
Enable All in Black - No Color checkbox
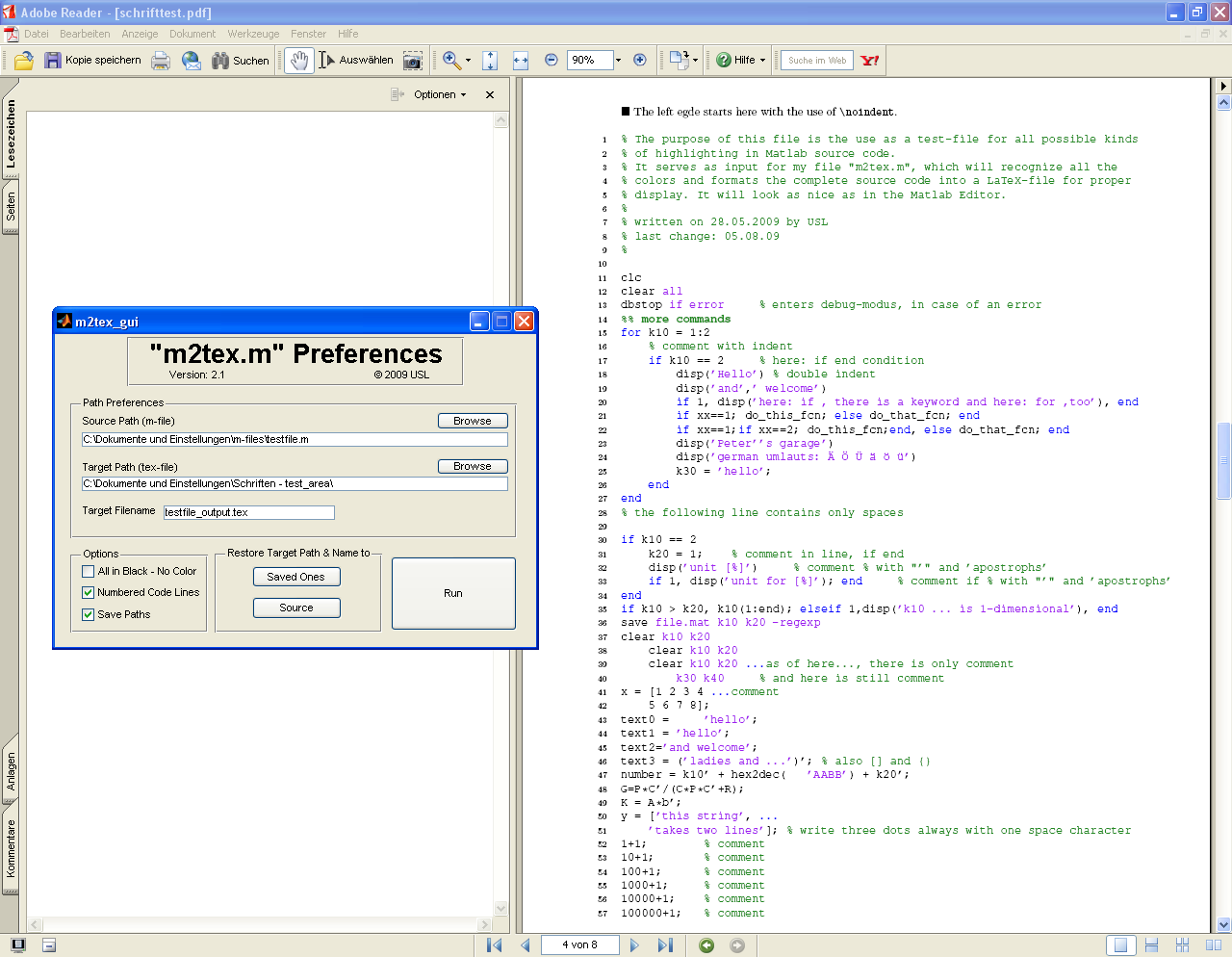(89, 571)
